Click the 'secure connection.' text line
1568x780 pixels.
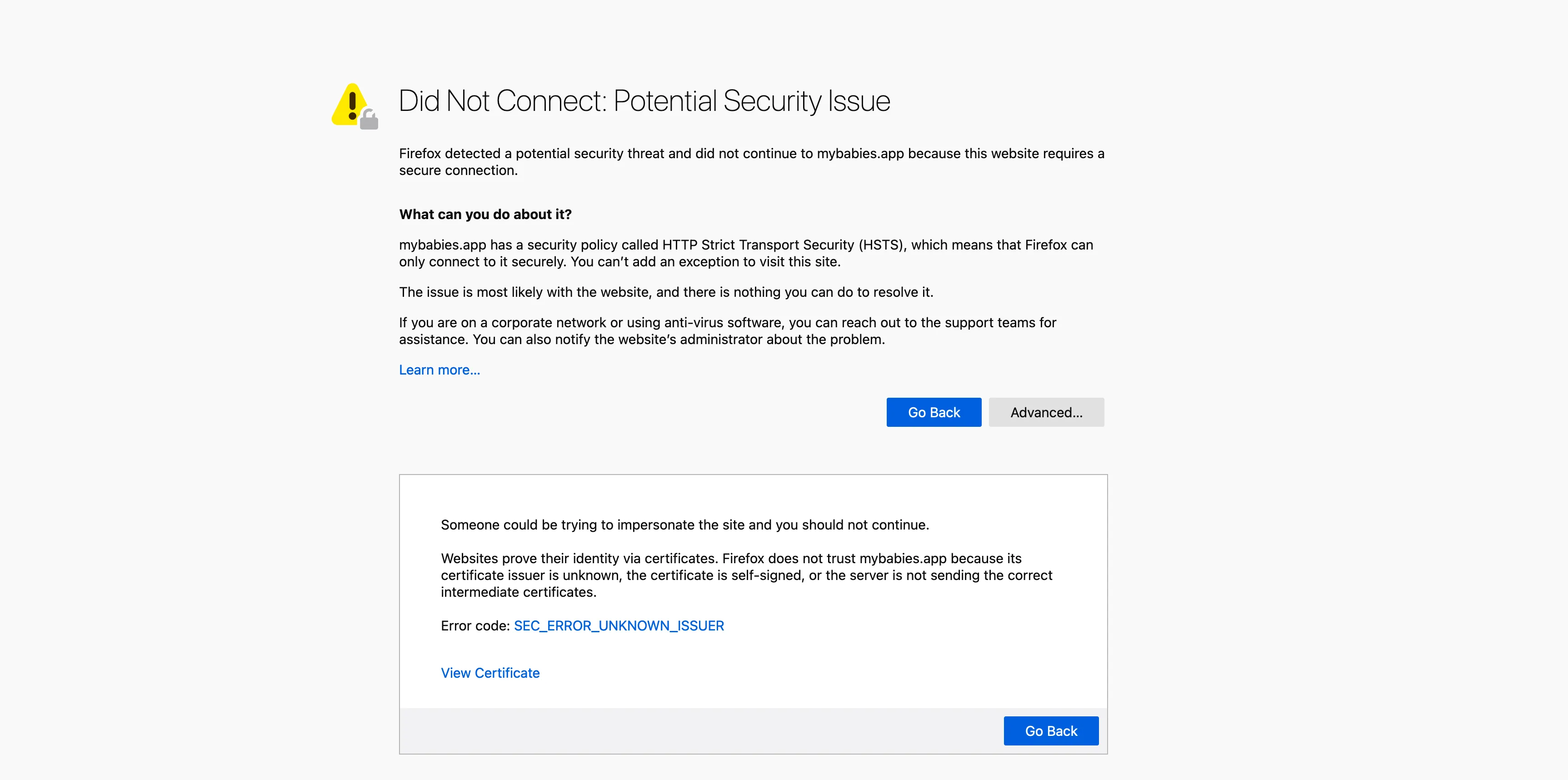[458, 170]
